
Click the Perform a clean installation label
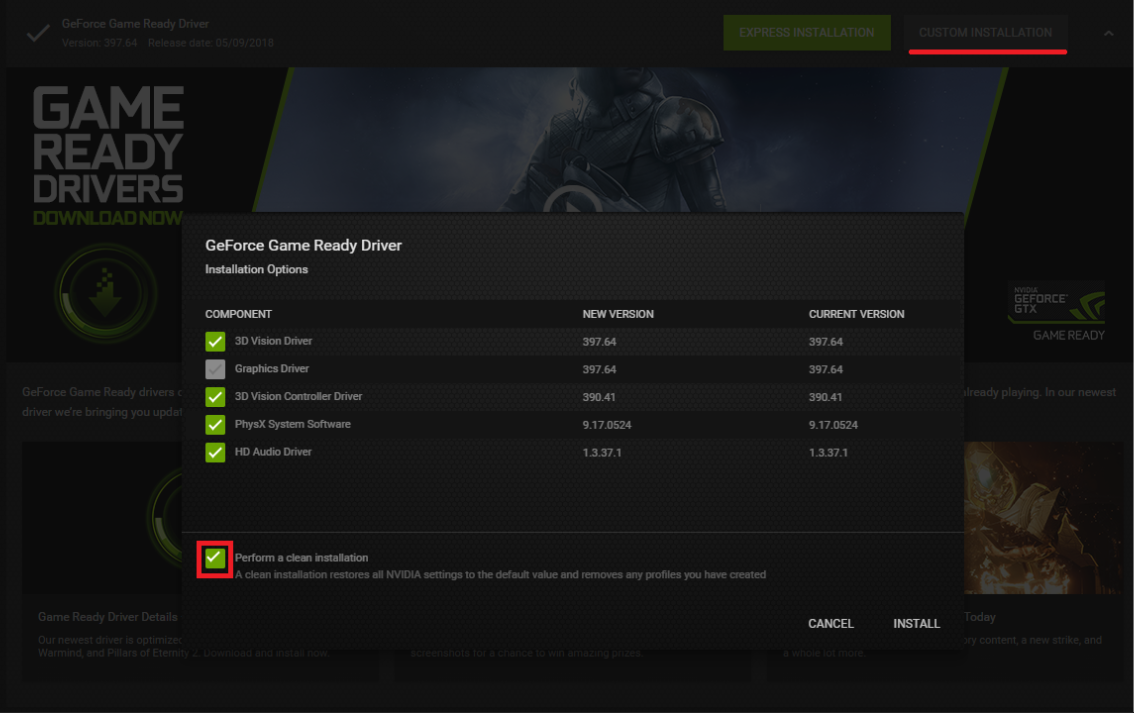(301, 558)
